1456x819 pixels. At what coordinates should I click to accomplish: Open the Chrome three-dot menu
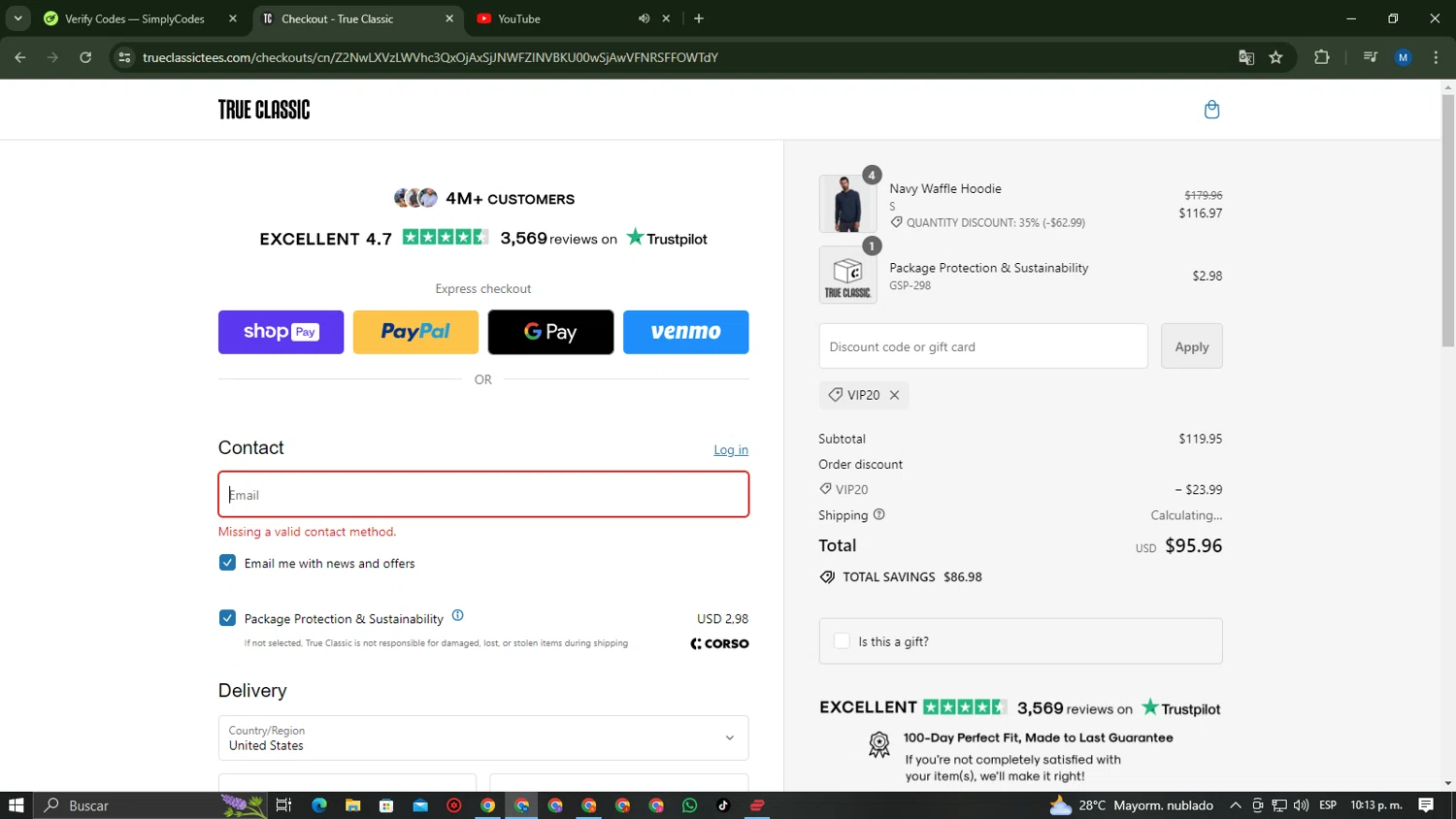(1436, 57)
